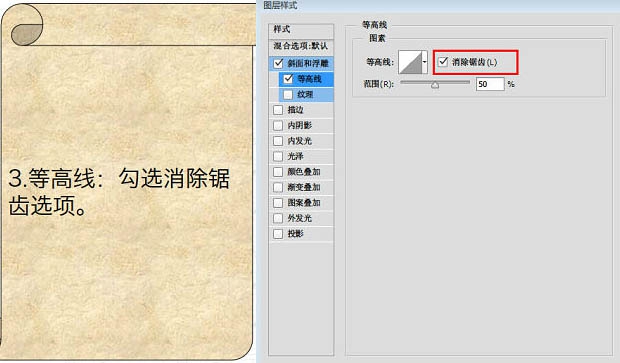The height and width of the screenshot is (363, 620).
Task: Enable the 投影 checkbox
Action: pyautogui.click(x=278, y=234)
